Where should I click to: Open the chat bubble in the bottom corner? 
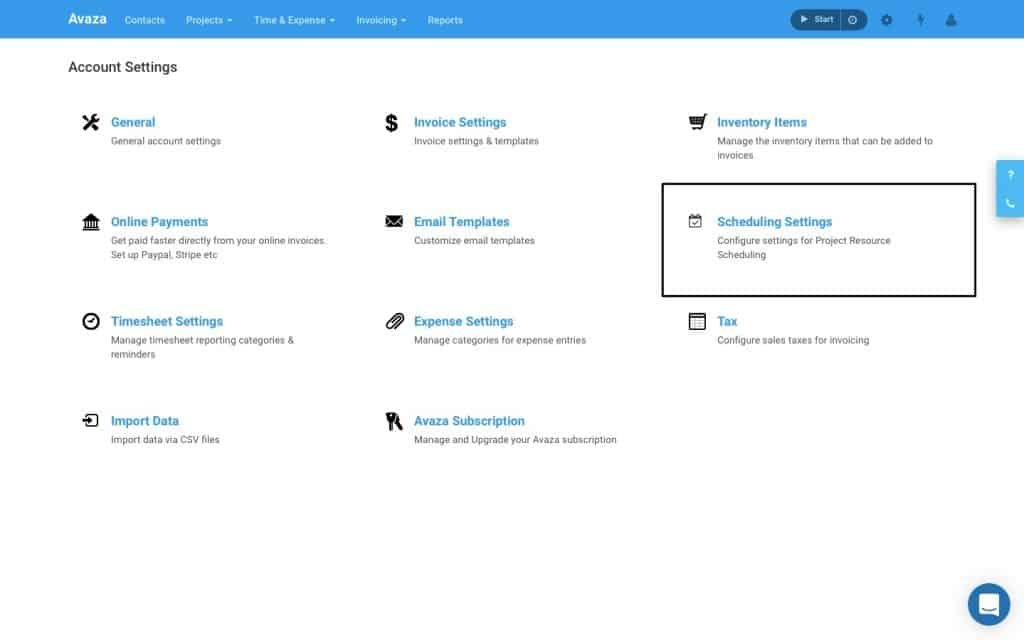tap(988, 604)
